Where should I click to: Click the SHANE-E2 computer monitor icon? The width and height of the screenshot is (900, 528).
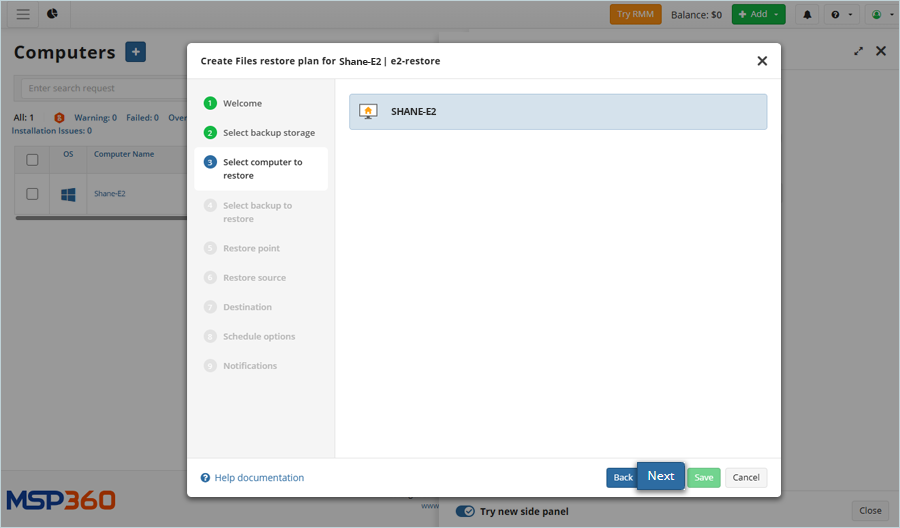tap(368, 111)
